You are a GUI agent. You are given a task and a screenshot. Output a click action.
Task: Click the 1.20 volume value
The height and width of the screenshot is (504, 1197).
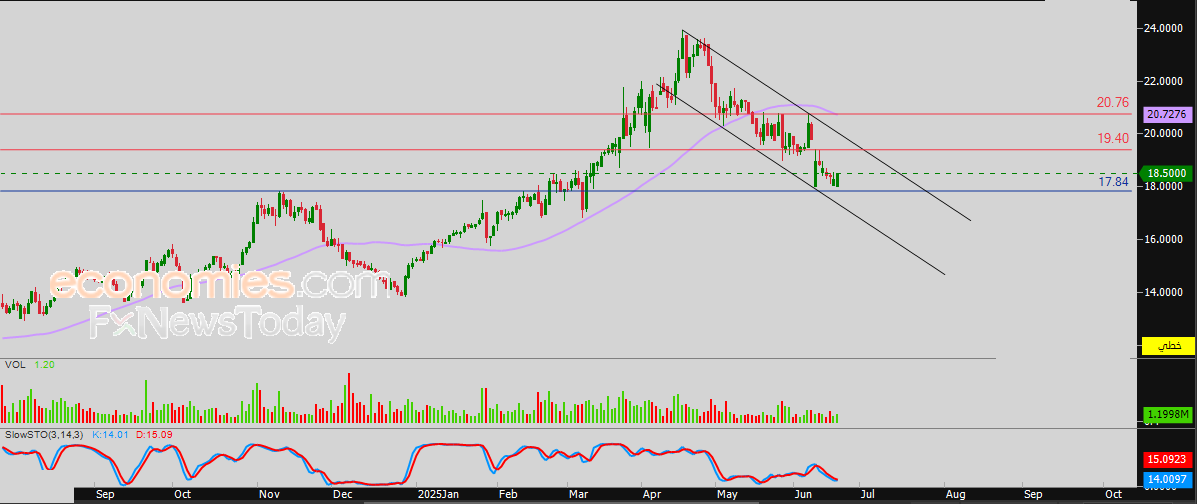tap(44, 365)
